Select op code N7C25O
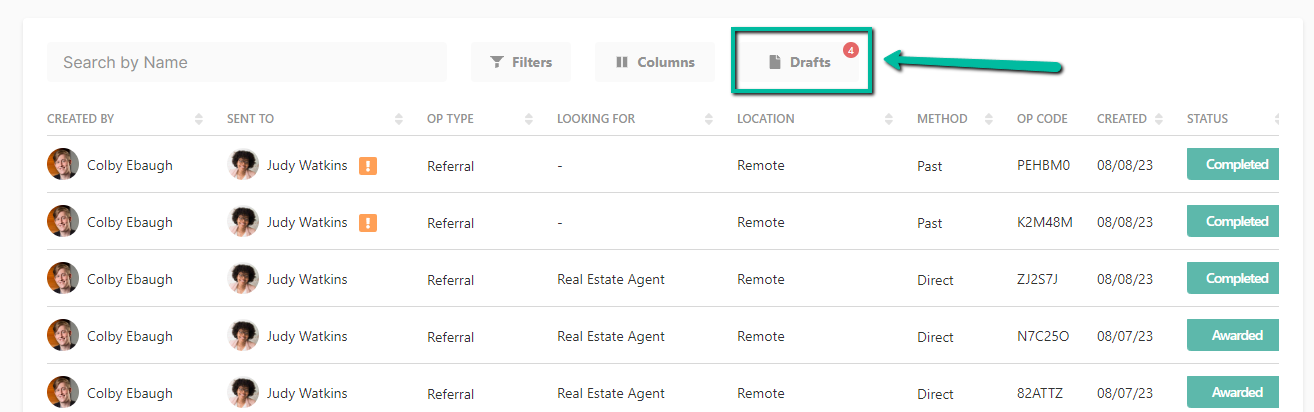This screenshot has width=1314, height=412. [x=1043, y=336]
